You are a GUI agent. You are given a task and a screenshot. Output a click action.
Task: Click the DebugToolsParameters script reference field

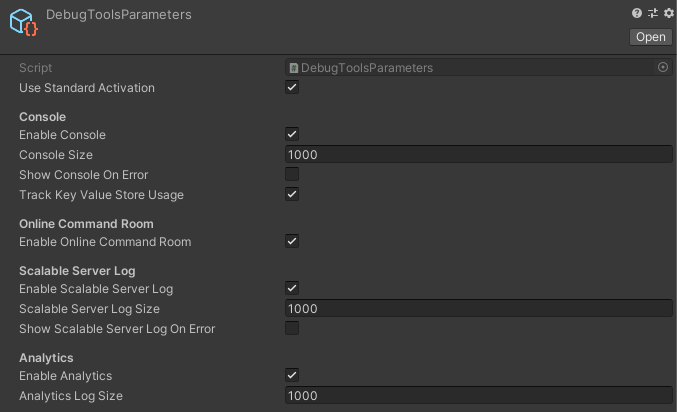478,67
